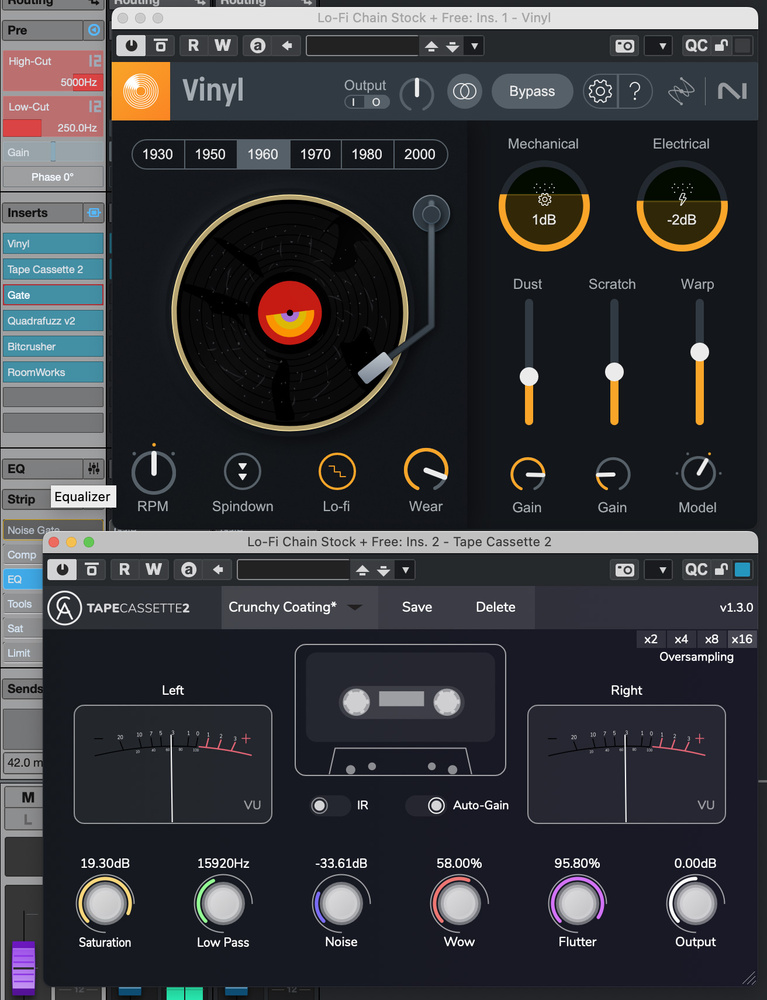Screen dimensions: 767x1000
Task: Click Tape Cassette 2 snapshot camera icon
Action: click(x=625, y=570)
